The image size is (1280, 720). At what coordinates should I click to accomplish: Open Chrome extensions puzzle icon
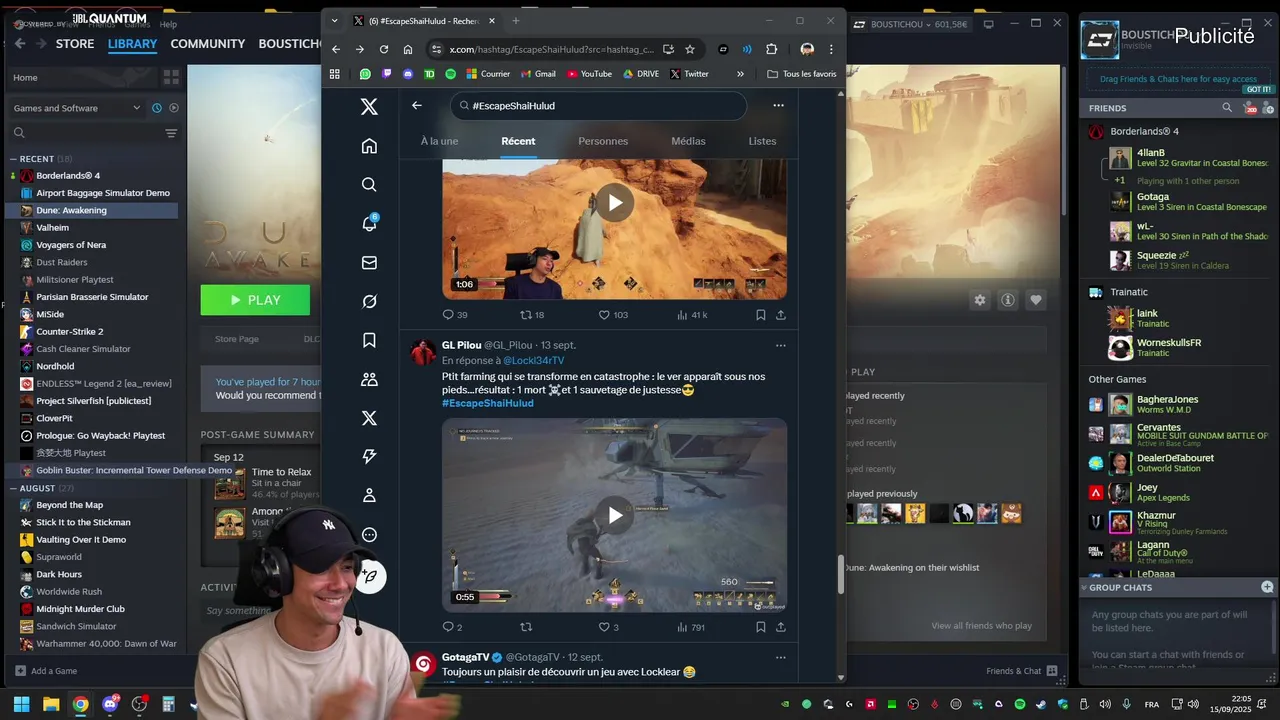point(771,49)
